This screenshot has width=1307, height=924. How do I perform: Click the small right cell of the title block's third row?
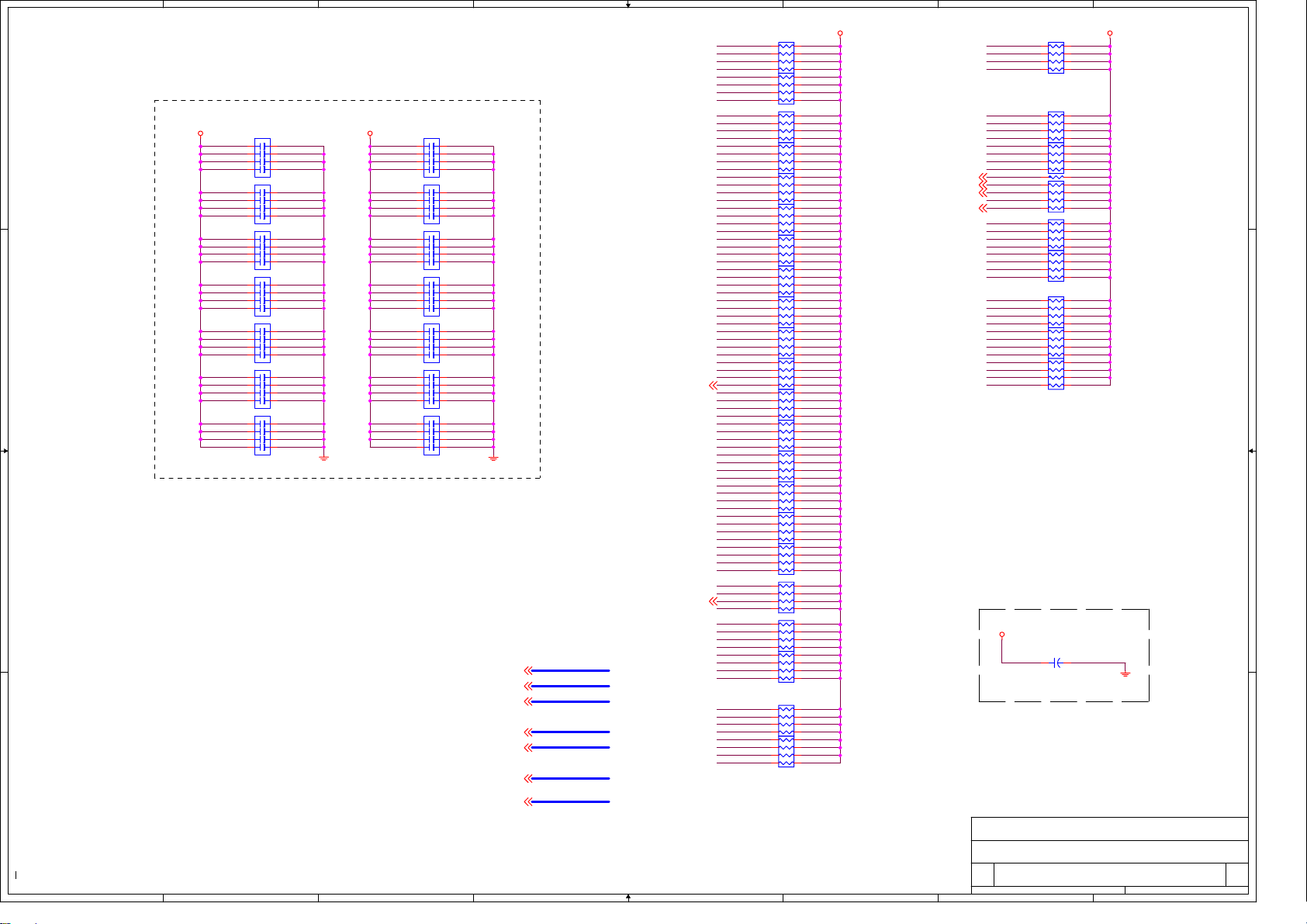click(1237, 874)
